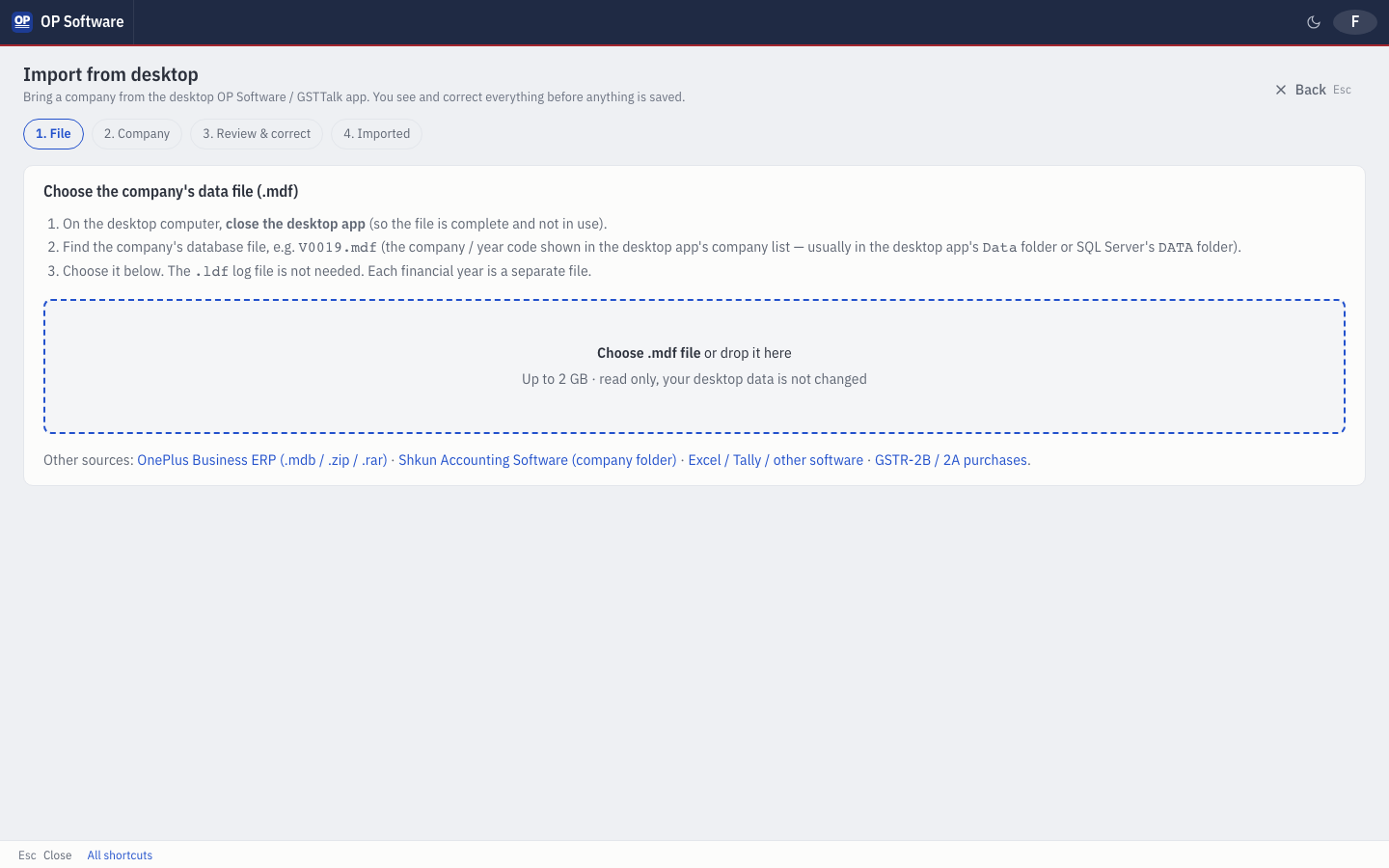The height and width of the screenshot is (868, 1389).
Task: Click the Import from desktop heading
Action: [111, 74]
